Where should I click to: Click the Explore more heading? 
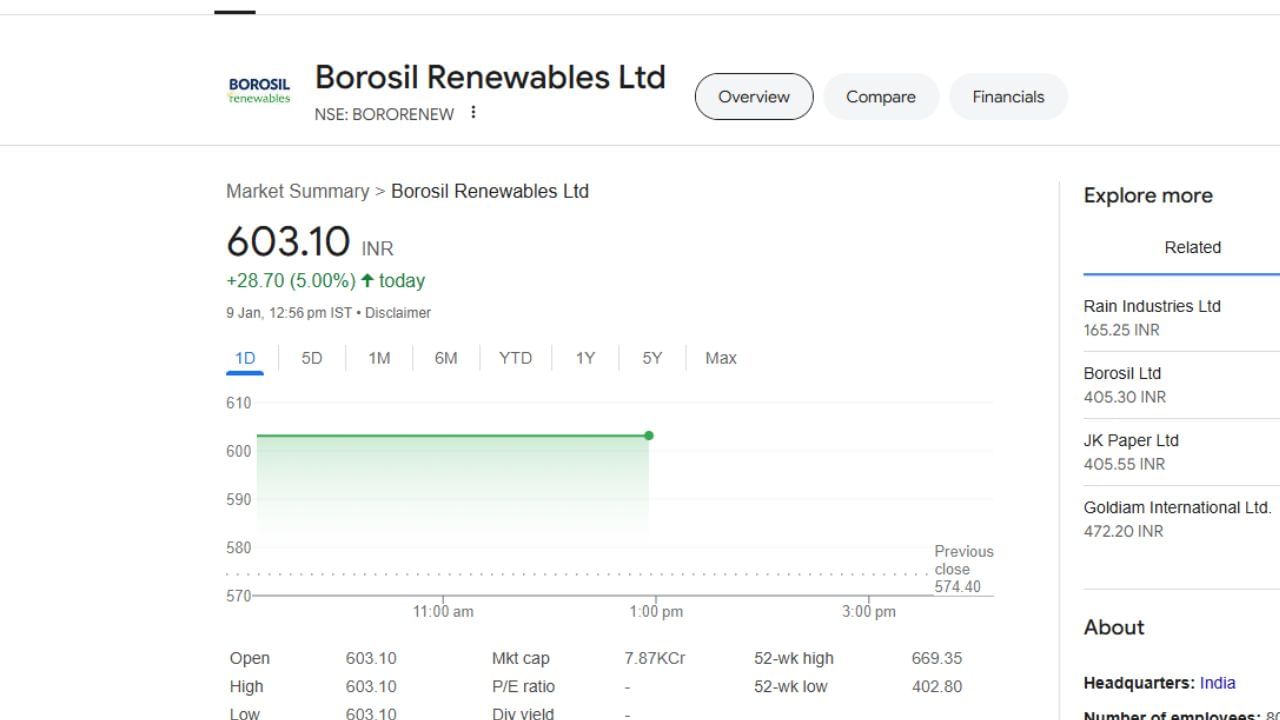coord(1148,196)
